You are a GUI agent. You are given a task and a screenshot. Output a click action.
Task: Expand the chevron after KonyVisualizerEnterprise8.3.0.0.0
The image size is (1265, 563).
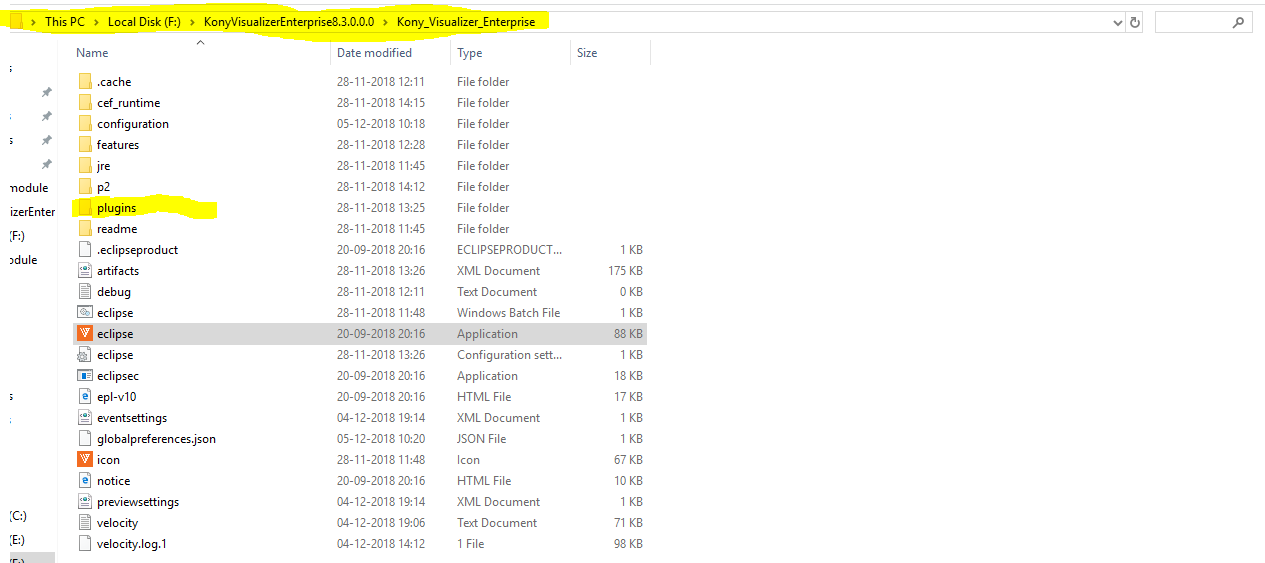coord(386,22)
